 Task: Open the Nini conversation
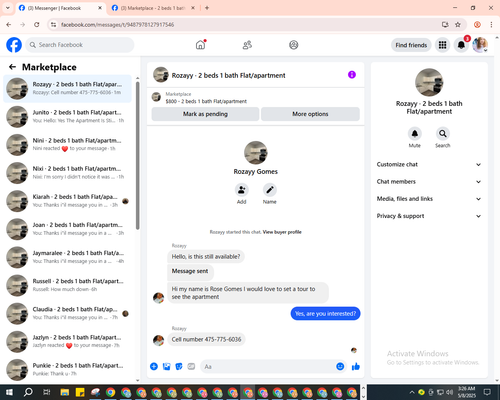[x=67, y=145]
